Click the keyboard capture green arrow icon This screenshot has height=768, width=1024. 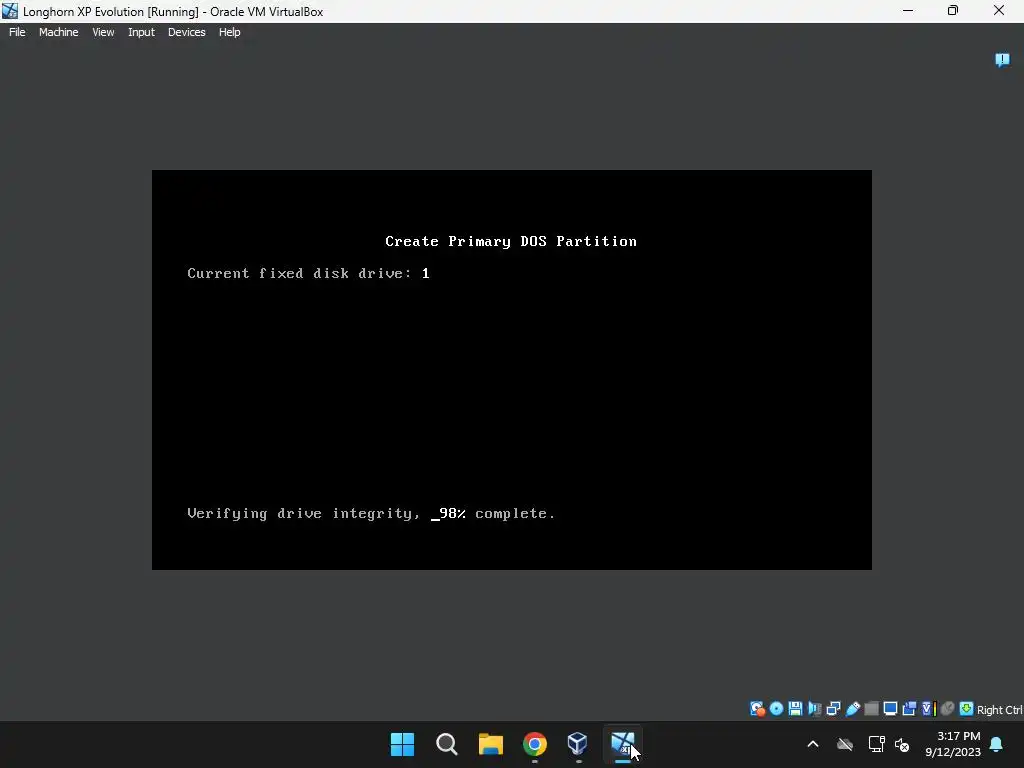pyautogui.click(x=967, y=709)
